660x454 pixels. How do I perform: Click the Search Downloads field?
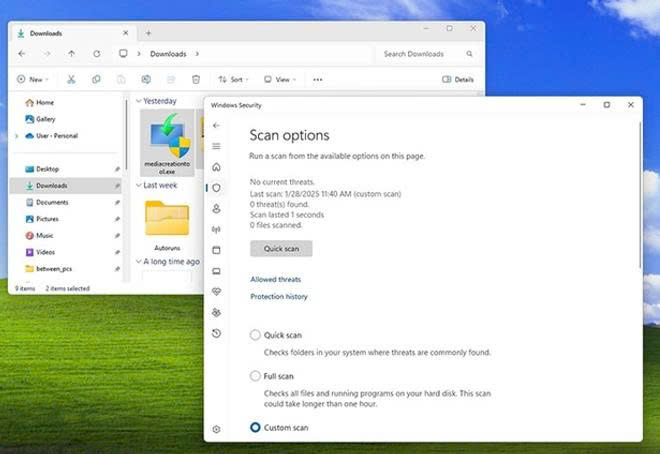coord(427,54)
